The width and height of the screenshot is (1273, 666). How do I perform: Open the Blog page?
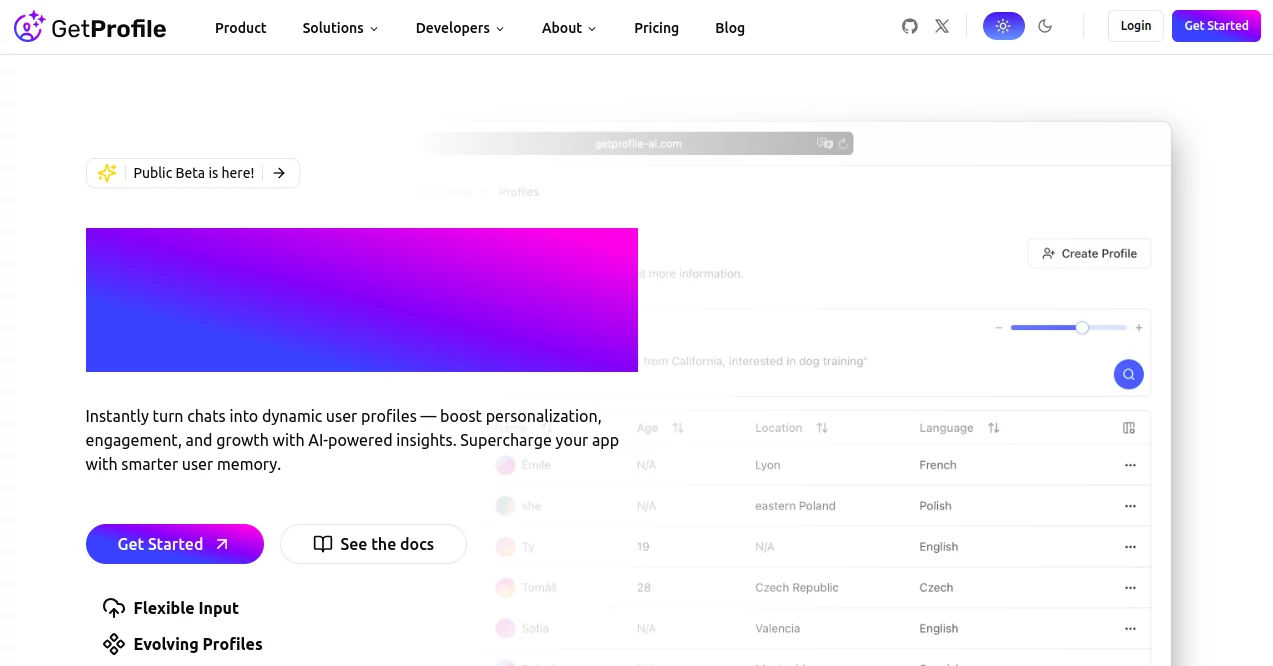tap(730, 28)
